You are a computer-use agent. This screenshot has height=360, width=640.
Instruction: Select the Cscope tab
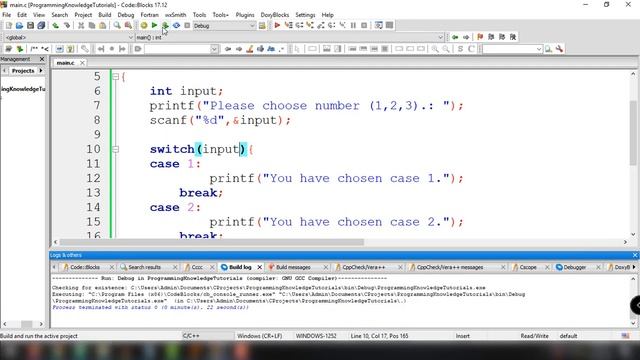point(528,267)
